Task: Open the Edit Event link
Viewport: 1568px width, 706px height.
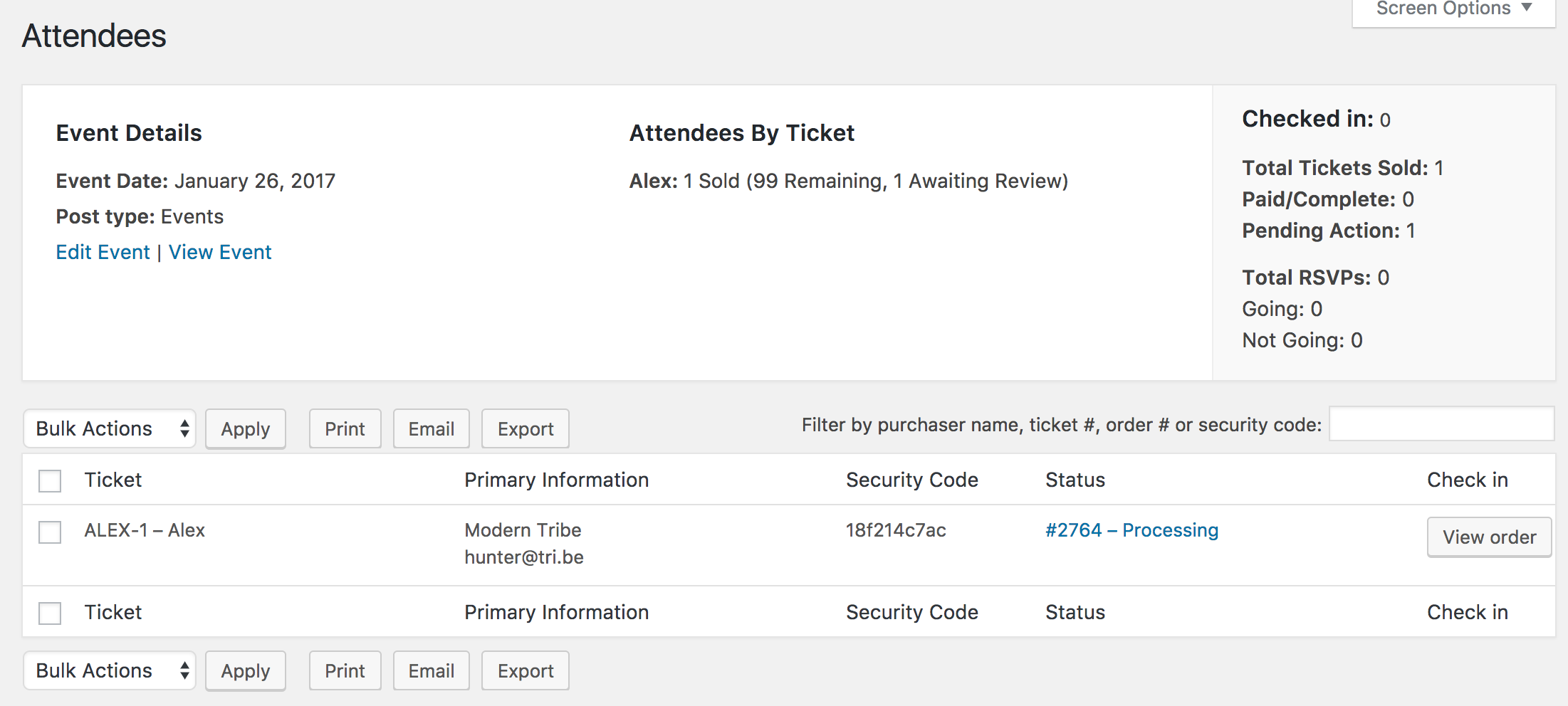Action: pos(103,253)
